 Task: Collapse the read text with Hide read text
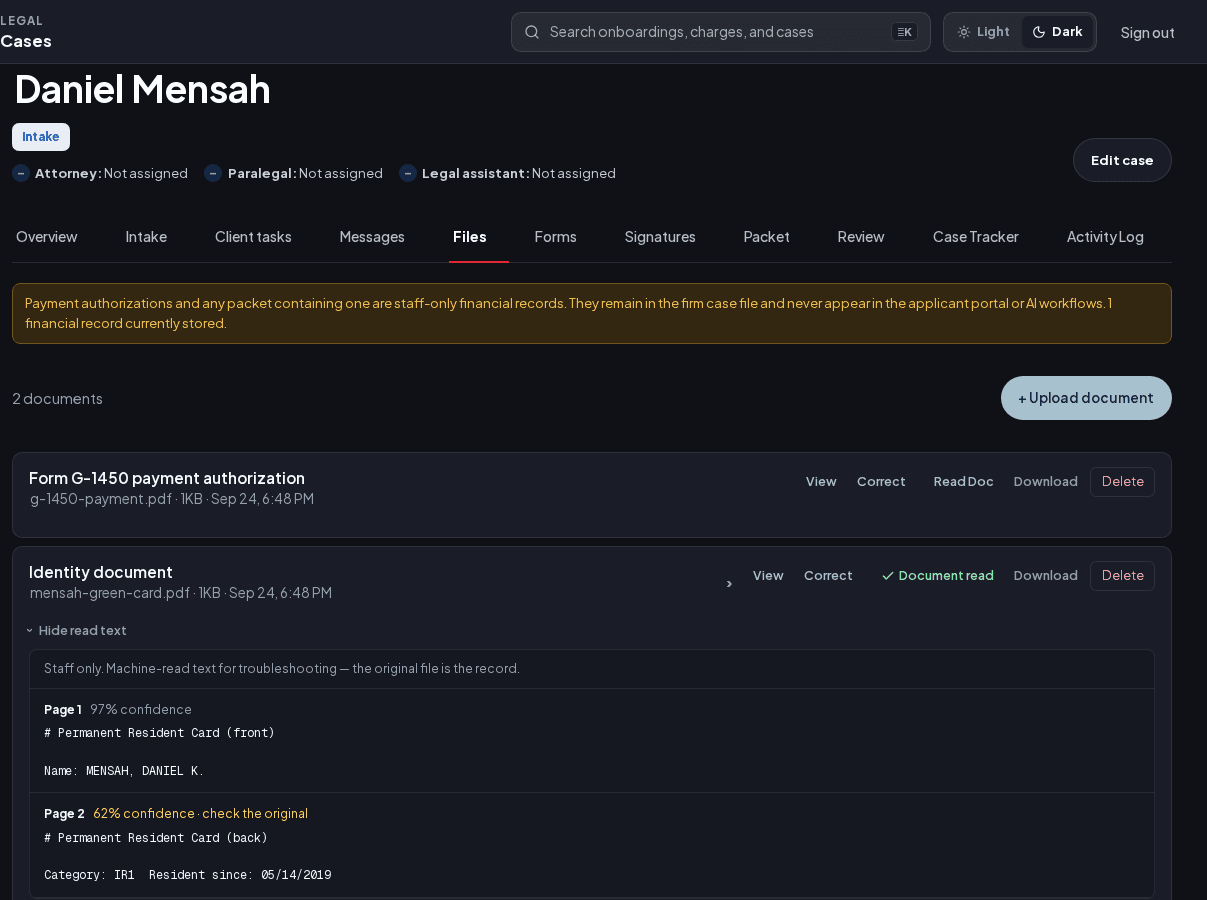tap(76, 631)
